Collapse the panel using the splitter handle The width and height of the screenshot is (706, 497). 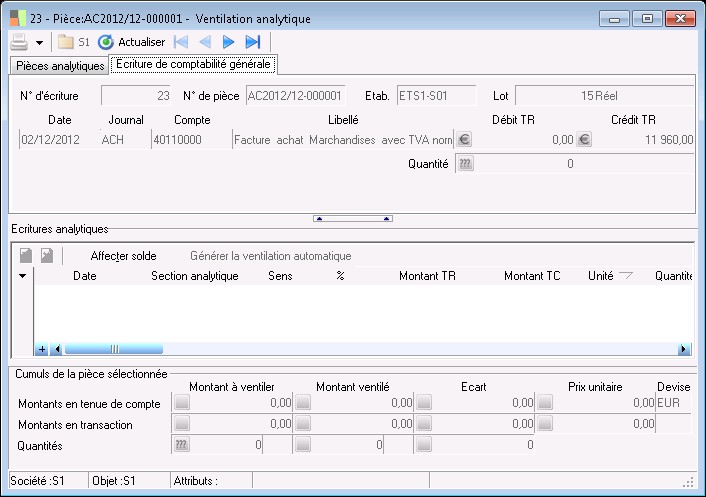coord(353,217)
